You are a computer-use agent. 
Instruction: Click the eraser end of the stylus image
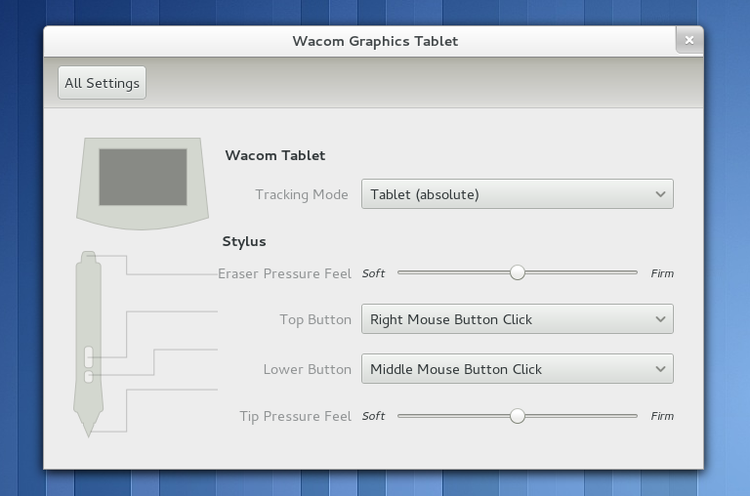(x=89, y=260)
